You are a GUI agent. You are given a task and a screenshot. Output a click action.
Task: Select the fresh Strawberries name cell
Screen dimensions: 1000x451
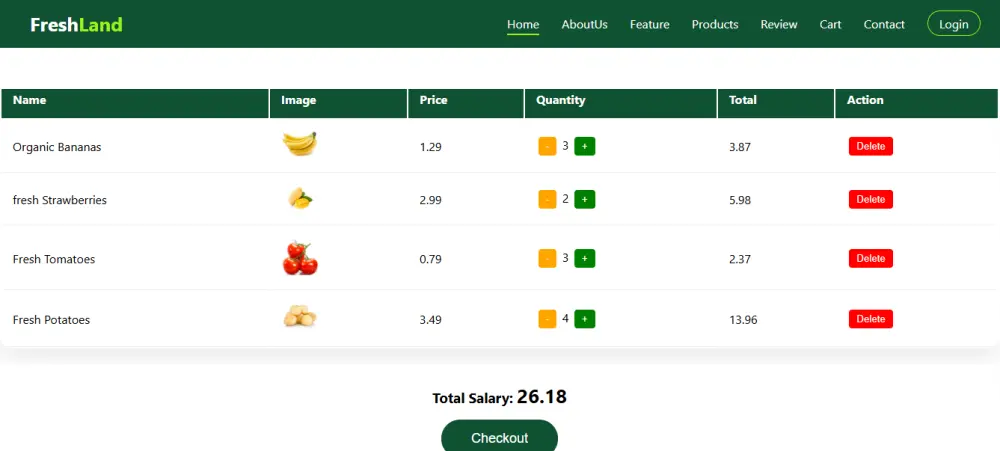coord(59,200)
